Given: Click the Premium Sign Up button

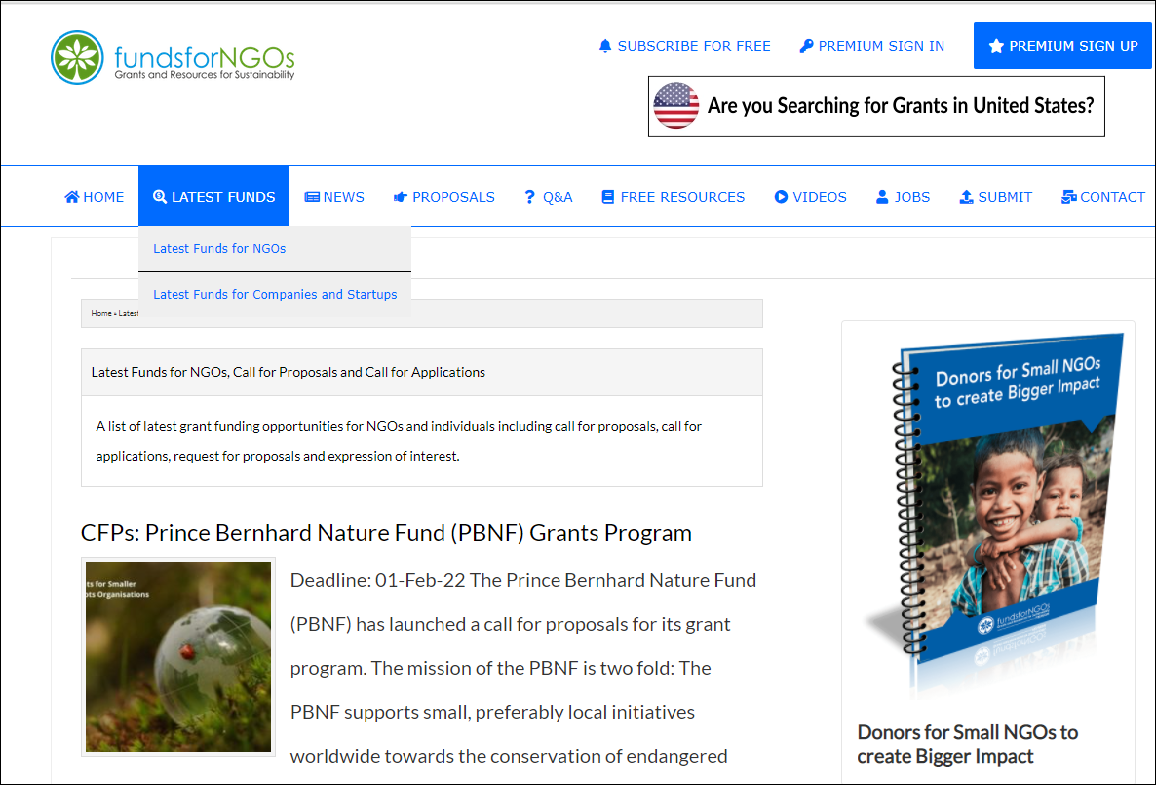Looking at the screenshot, I should click(x=1062, y=46).
